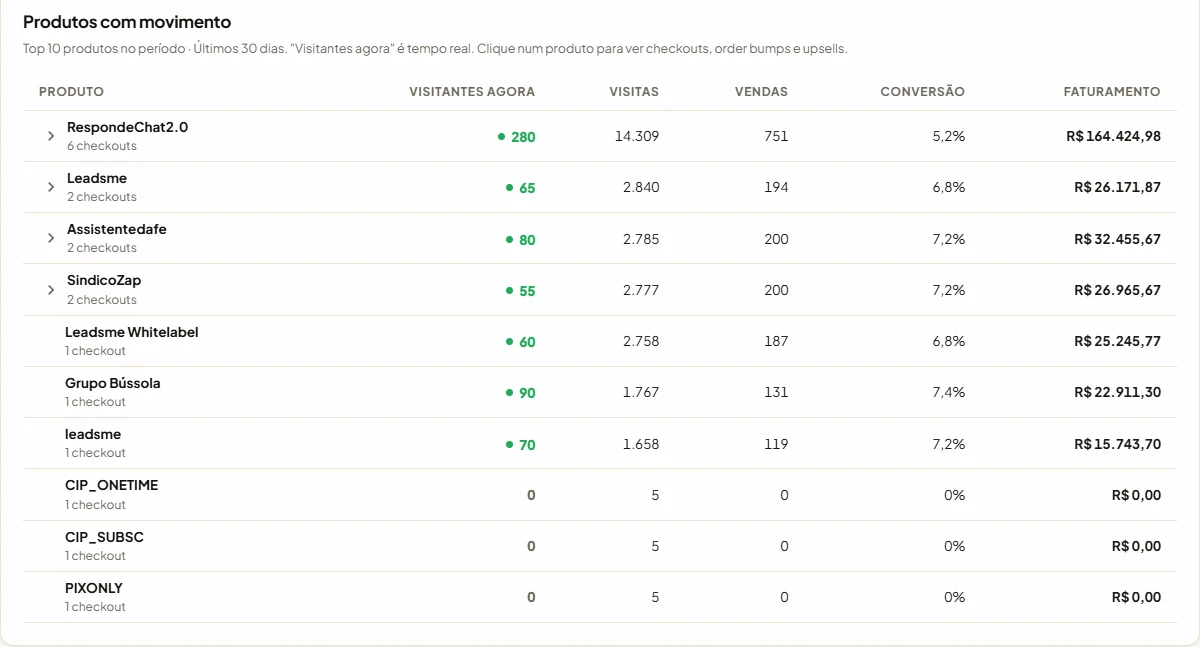Click the R$ 15.743,70 revenue value

(1117, 444)
